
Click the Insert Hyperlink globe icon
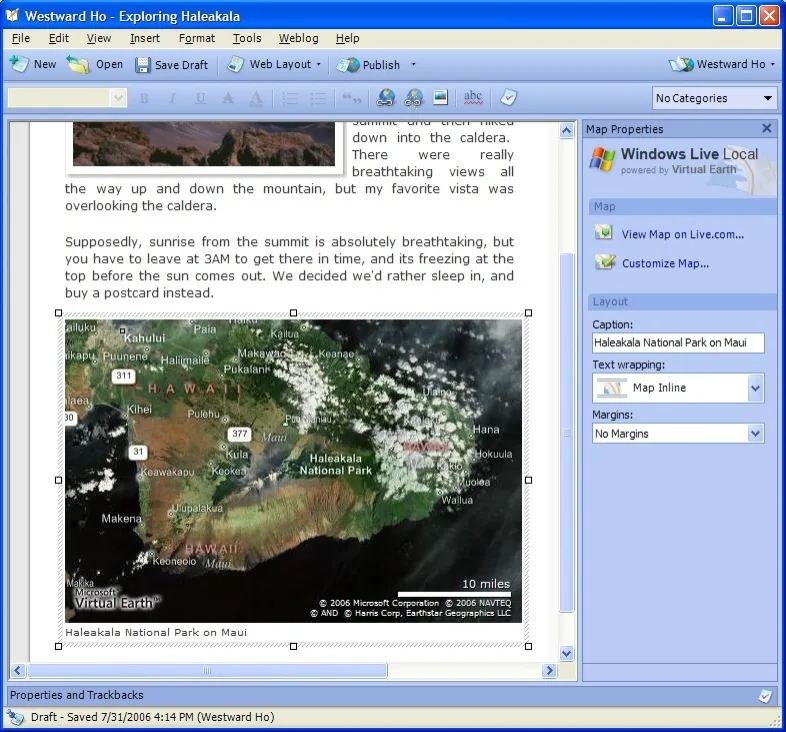pos(385,98)
